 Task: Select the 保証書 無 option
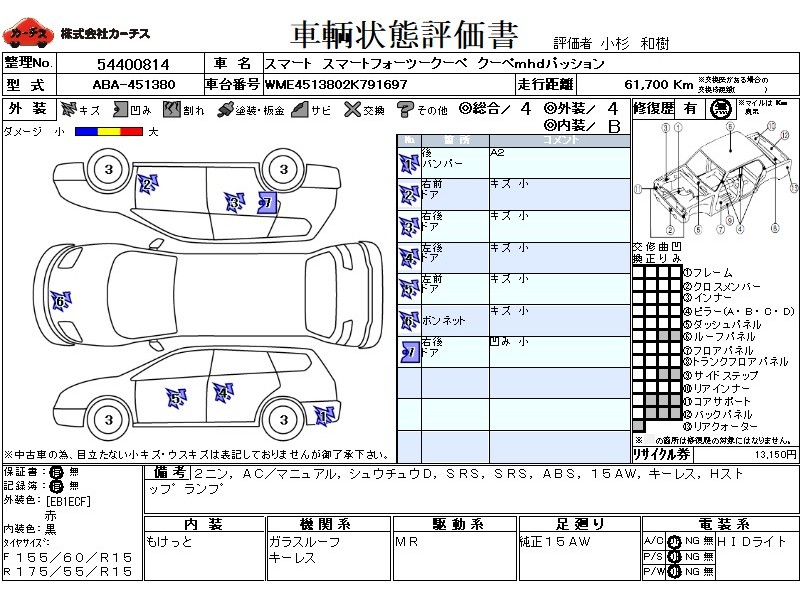tap(74, 472)
